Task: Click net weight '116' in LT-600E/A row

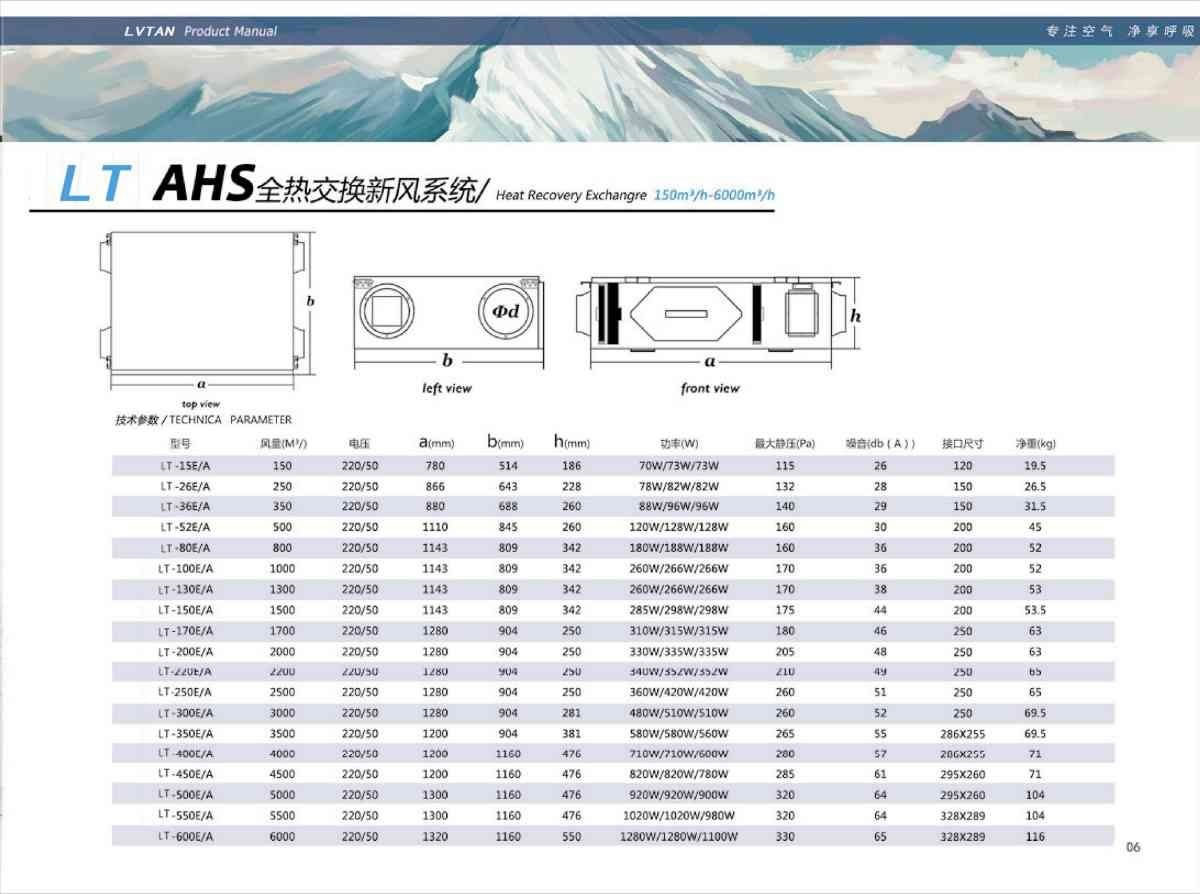Action: pyautogui.click(x=1036, y=836)
